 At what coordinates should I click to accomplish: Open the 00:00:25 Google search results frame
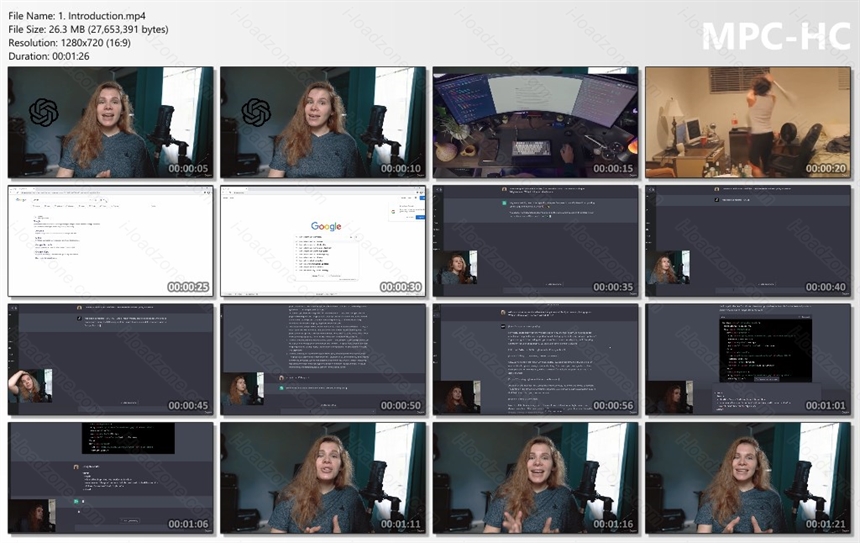pos(110,241)
